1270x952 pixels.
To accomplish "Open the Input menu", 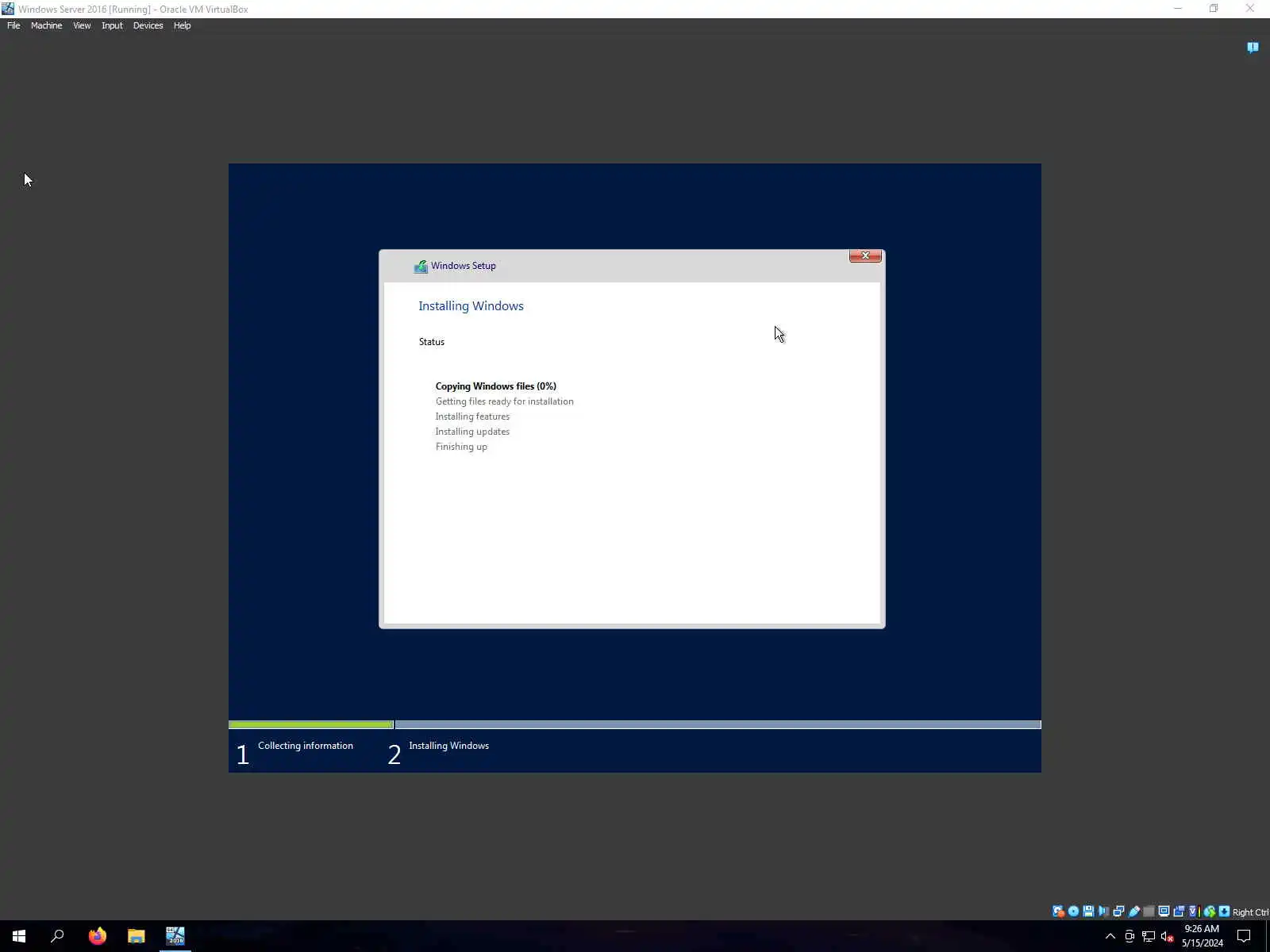I will (x=112, y=25).
